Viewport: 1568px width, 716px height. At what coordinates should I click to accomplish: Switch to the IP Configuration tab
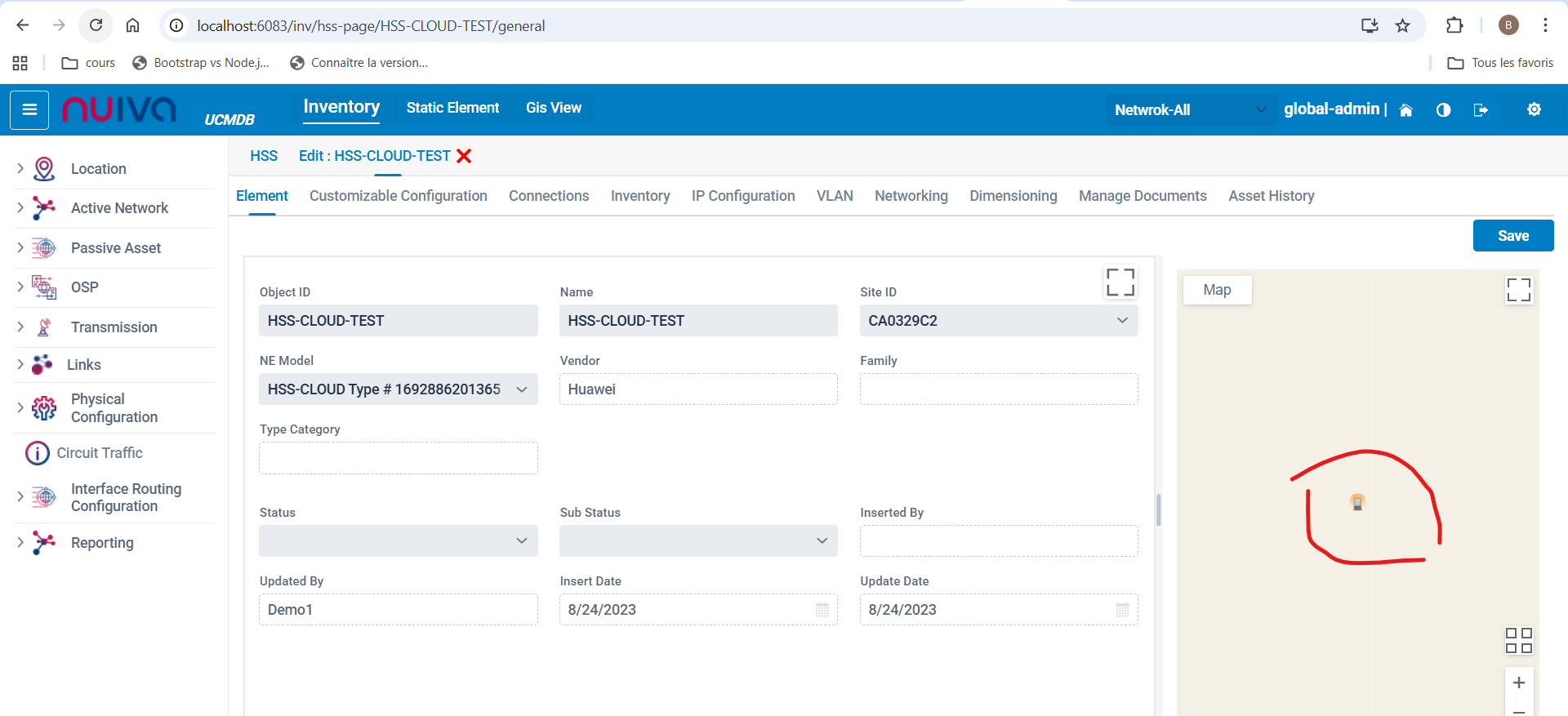[x=742, y=196]
